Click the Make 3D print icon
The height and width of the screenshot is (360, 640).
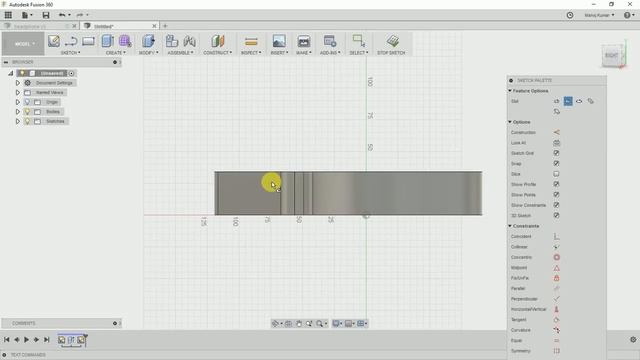point(304,41)
